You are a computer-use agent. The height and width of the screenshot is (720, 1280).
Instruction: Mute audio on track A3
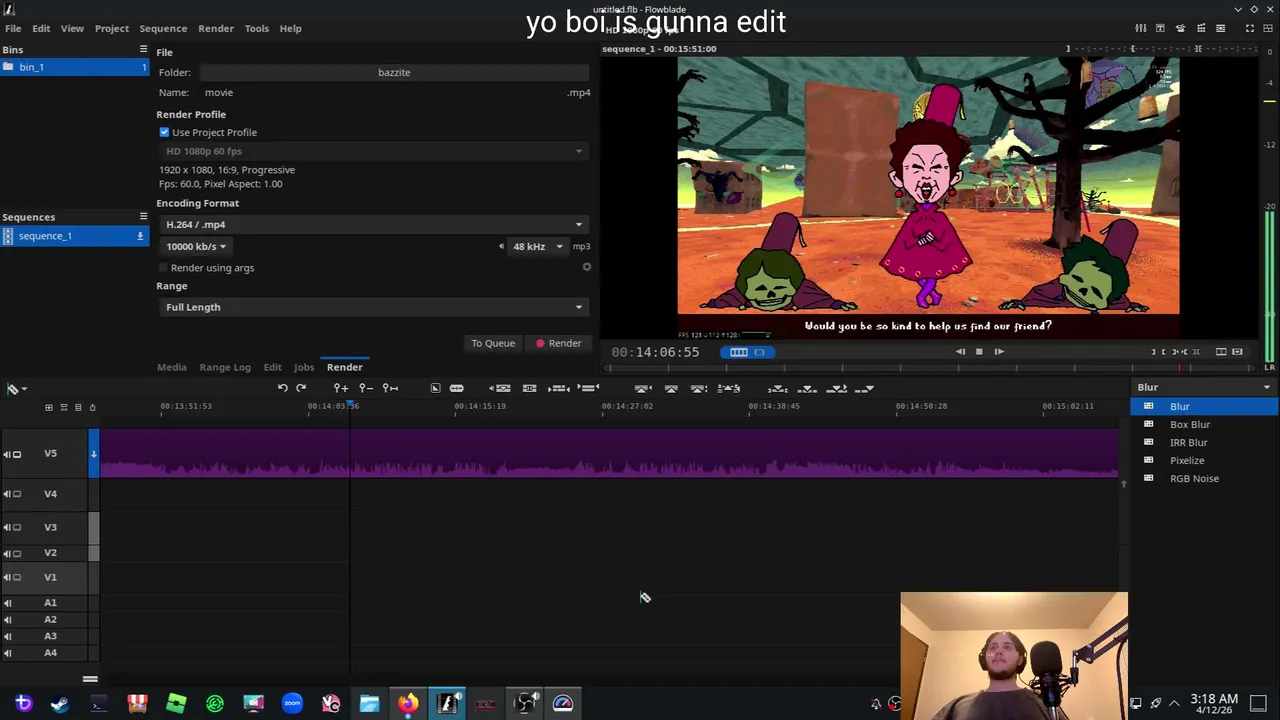point(7,636)
